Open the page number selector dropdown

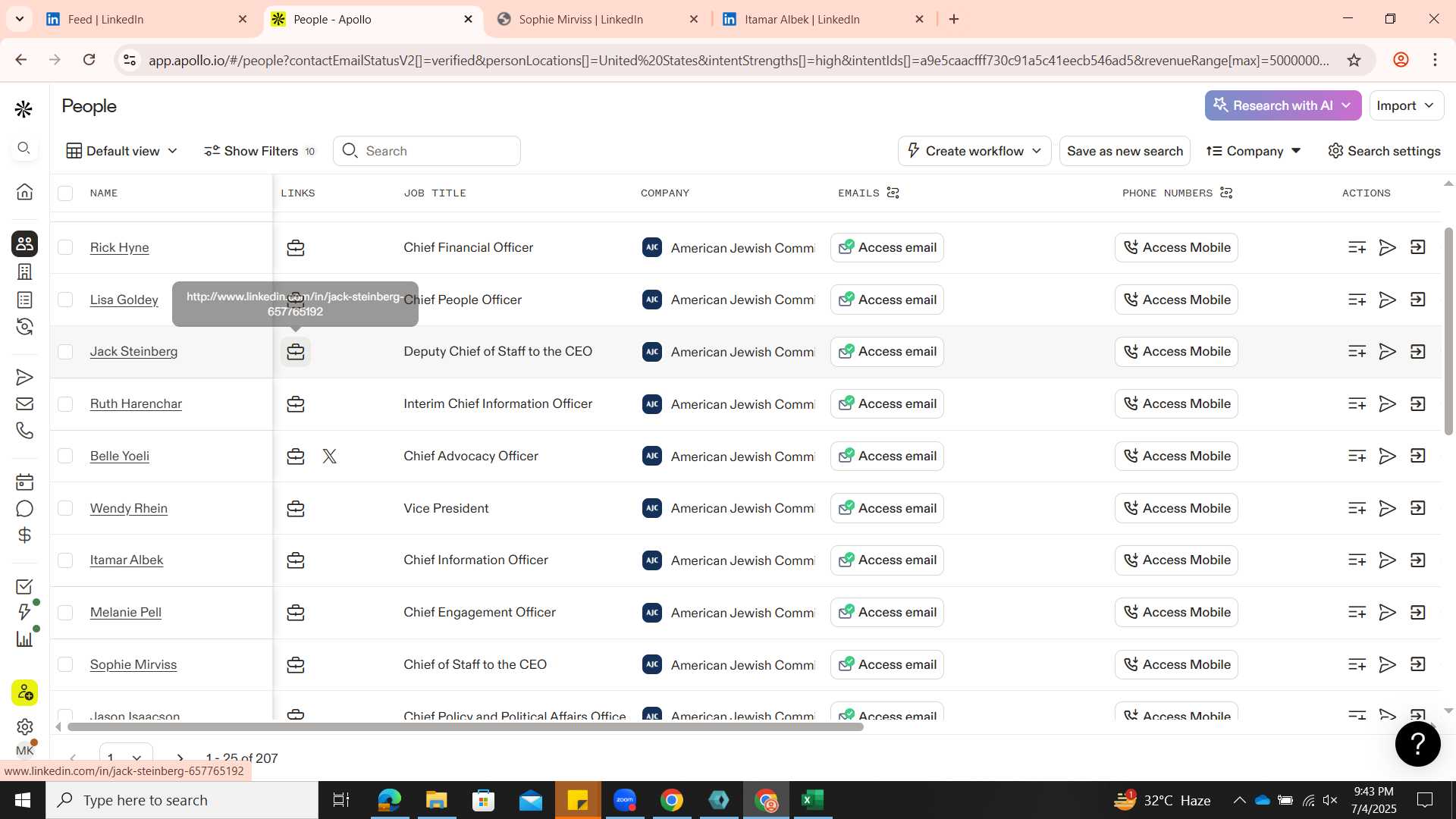coord(125,757)
